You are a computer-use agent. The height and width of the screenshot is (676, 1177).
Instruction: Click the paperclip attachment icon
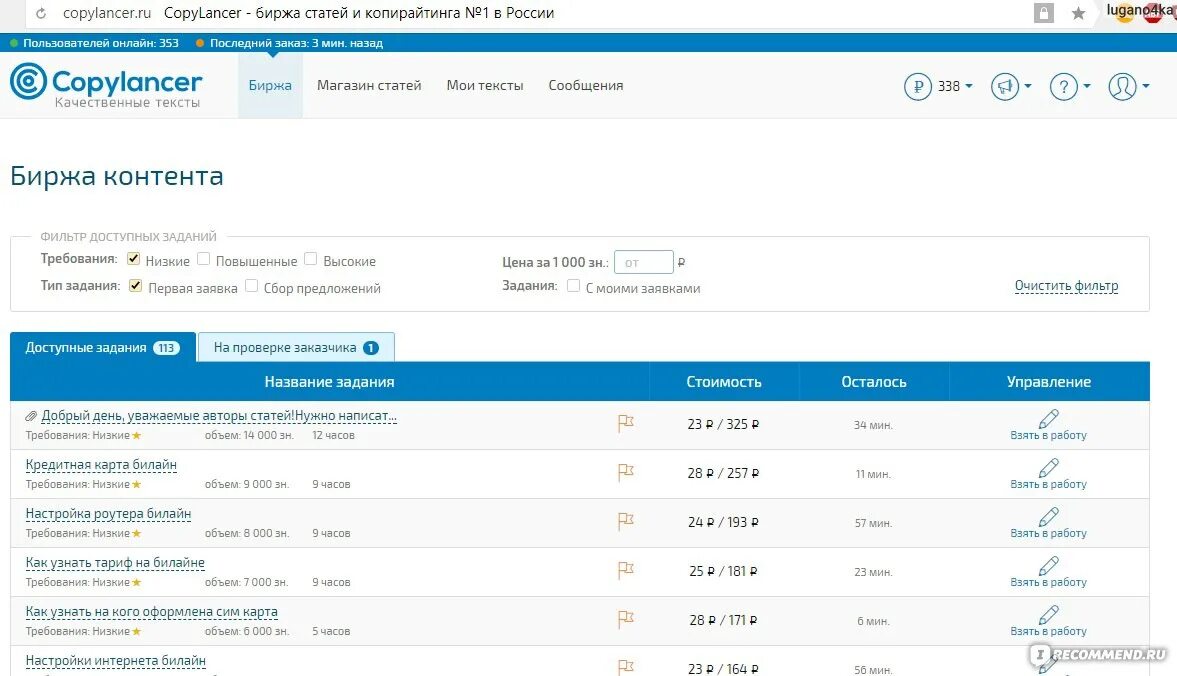pyautogui.click(x=31, y=416)
